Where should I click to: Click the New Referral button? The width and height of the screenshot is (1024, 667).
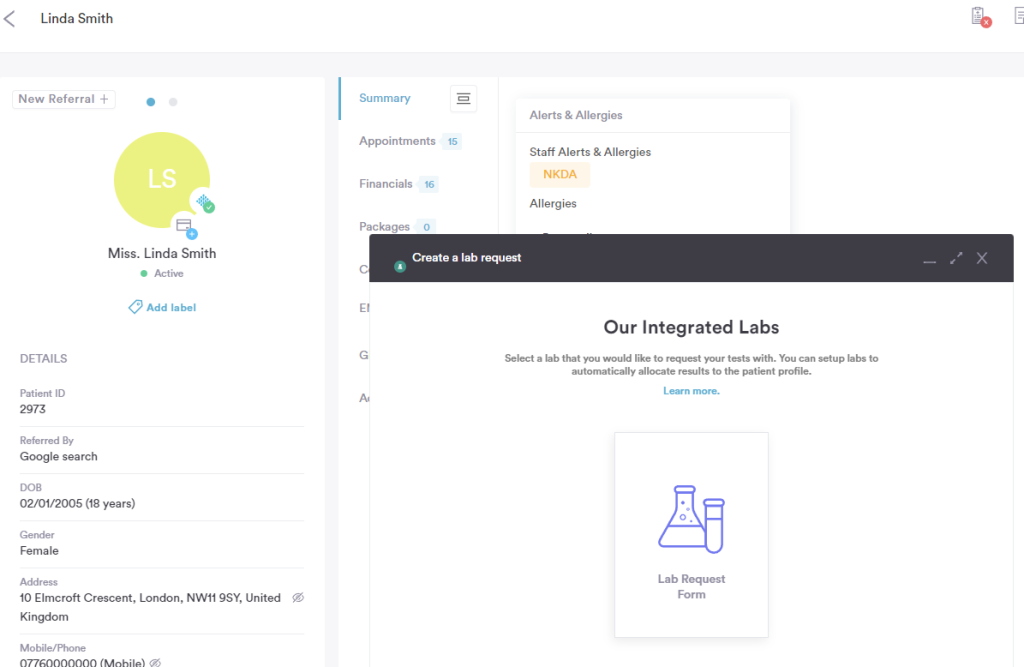pos(64,99)
